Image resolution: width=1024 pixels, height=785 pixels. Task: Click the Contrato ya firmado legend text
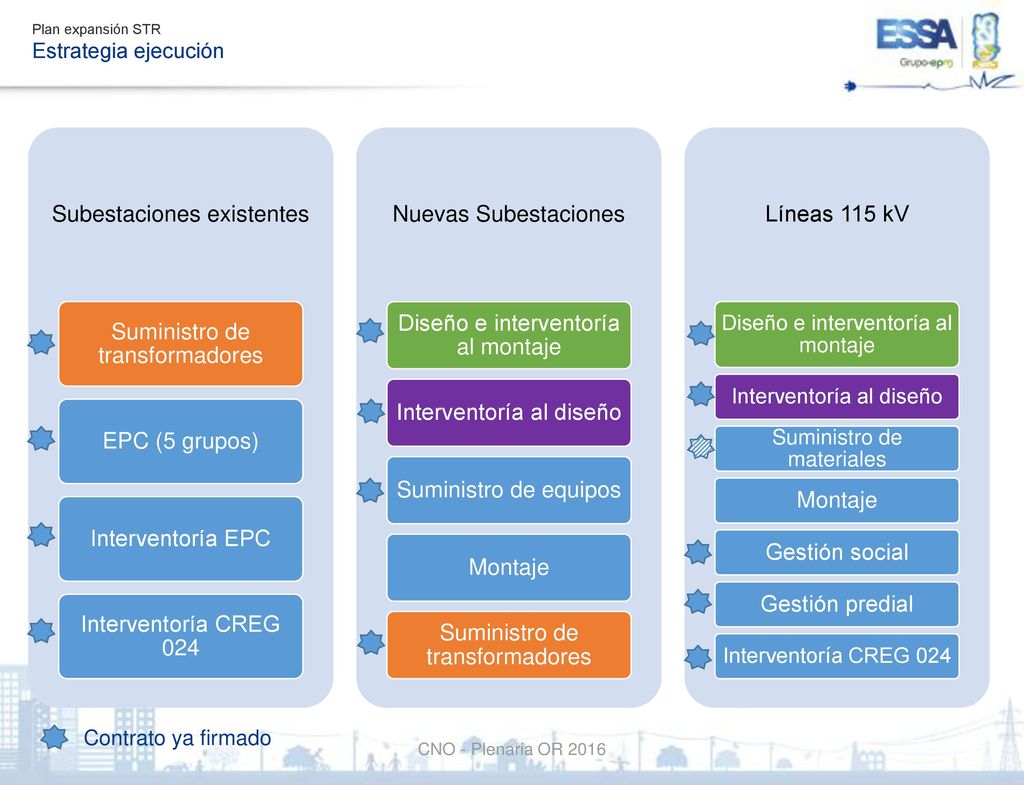point(178,738)
